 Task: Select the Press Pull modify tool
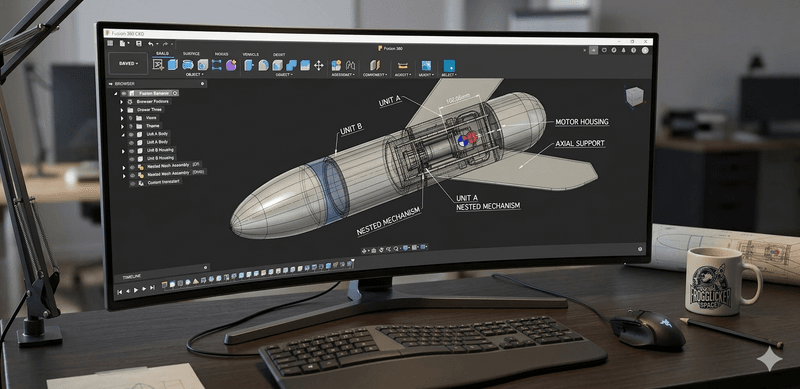click(x=249, y=65)
